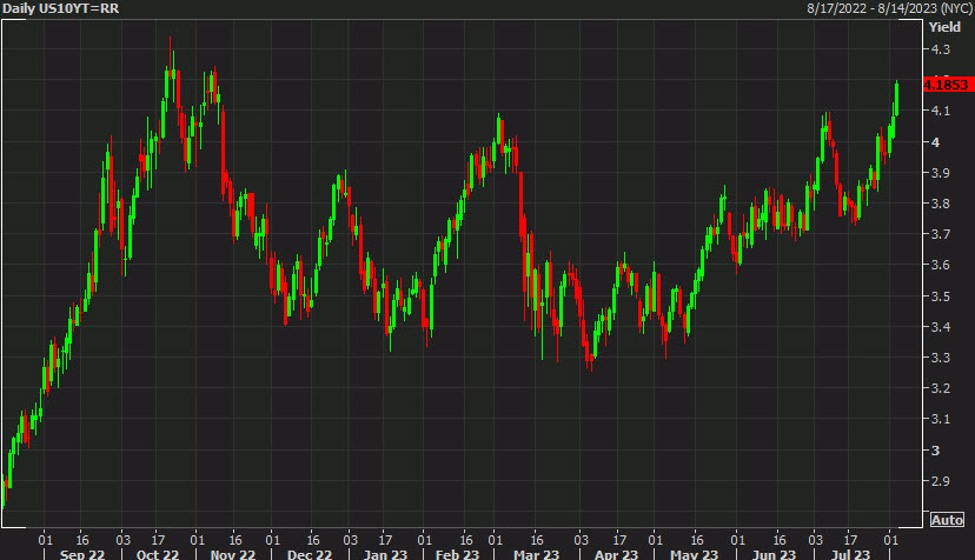Image resolution: width=975 pixels, height=560 pixels.
Task: Click the May 23 month label
Action: coord(694,554)
